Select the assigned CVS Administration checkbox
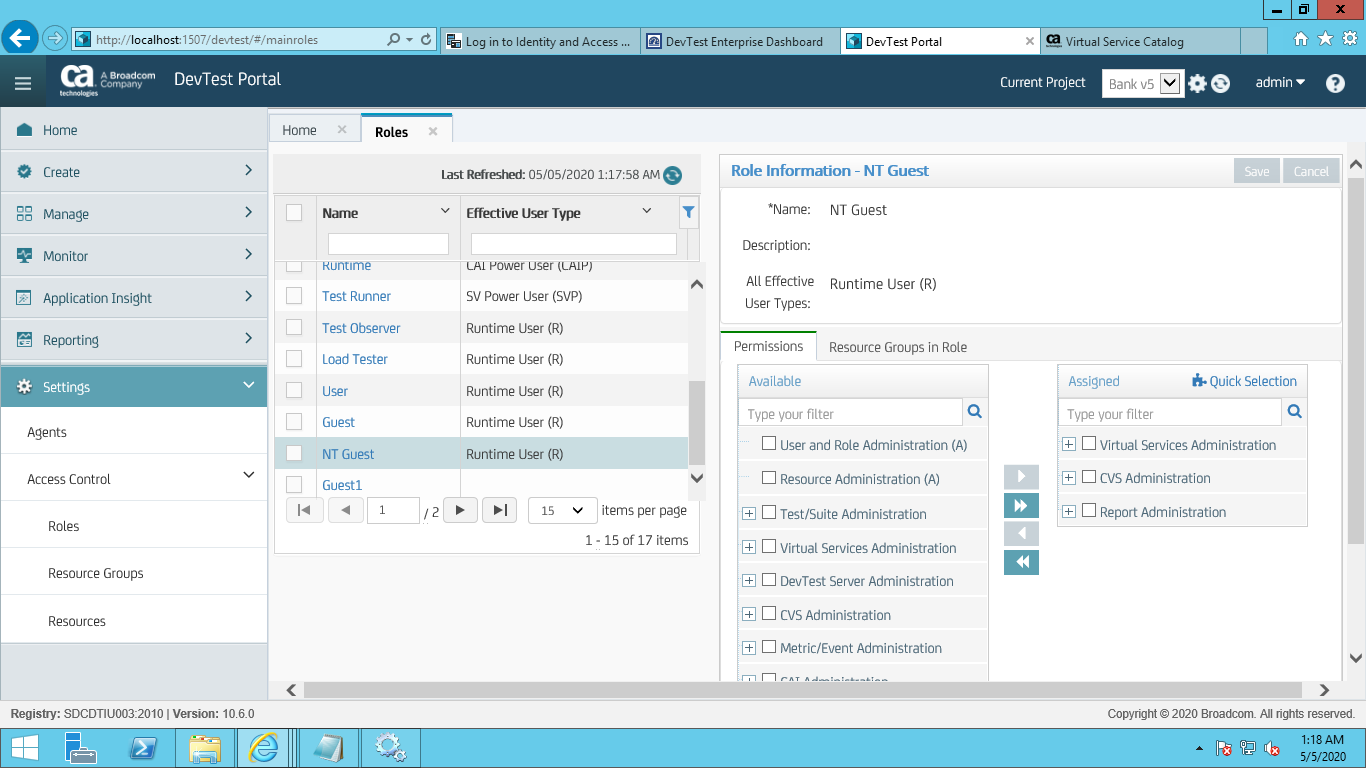 (1089, 477)
